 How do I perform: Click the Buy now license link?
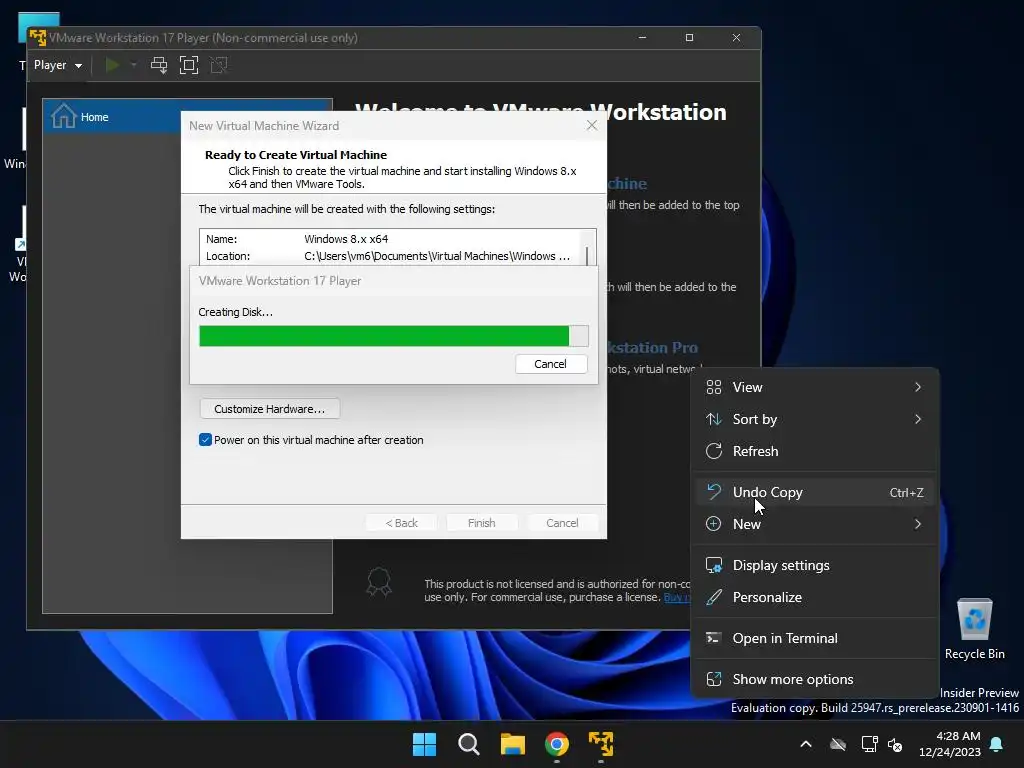tap(677, 597)
